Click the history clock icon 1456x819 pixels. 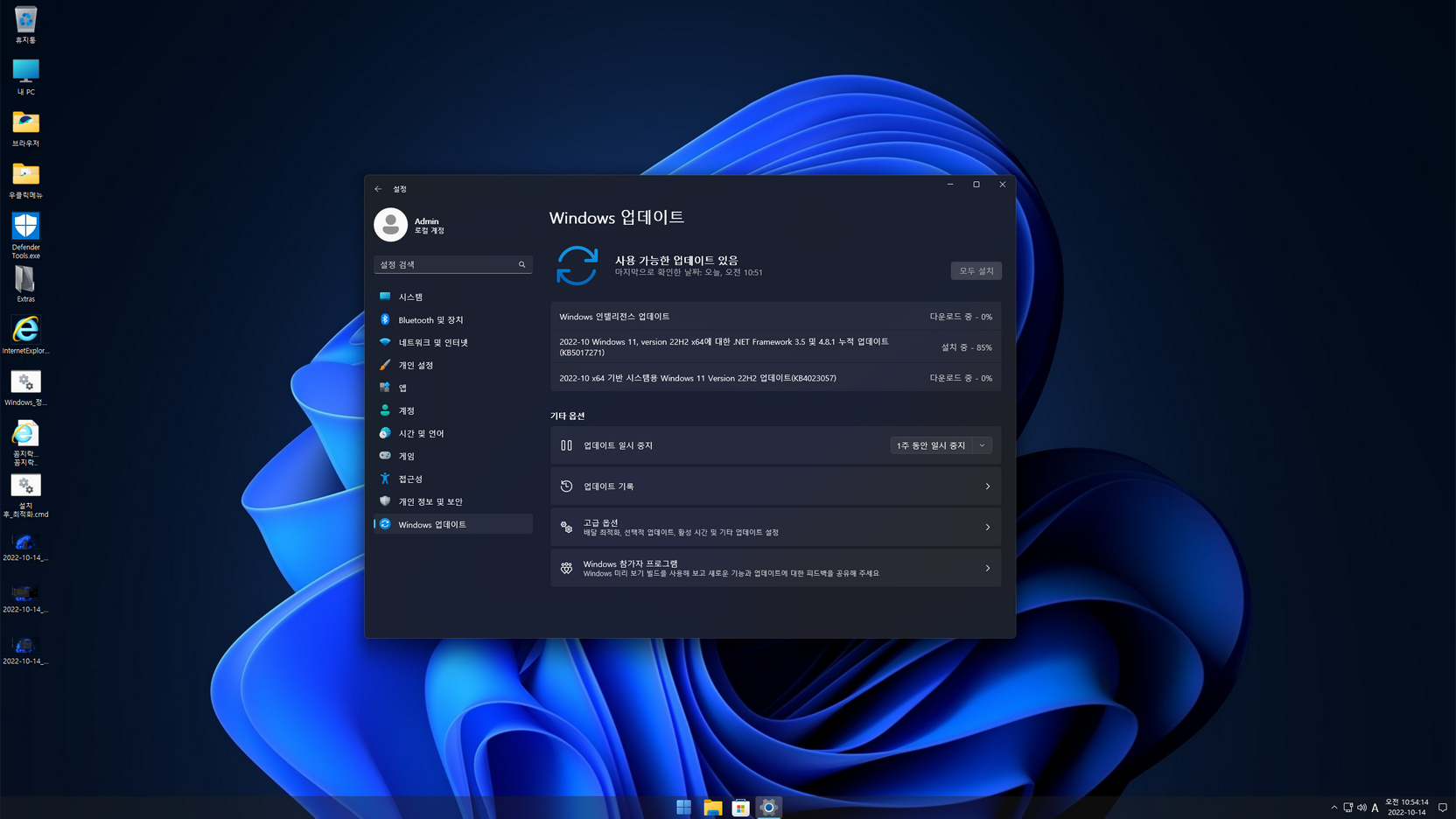[x=566, y=486]
